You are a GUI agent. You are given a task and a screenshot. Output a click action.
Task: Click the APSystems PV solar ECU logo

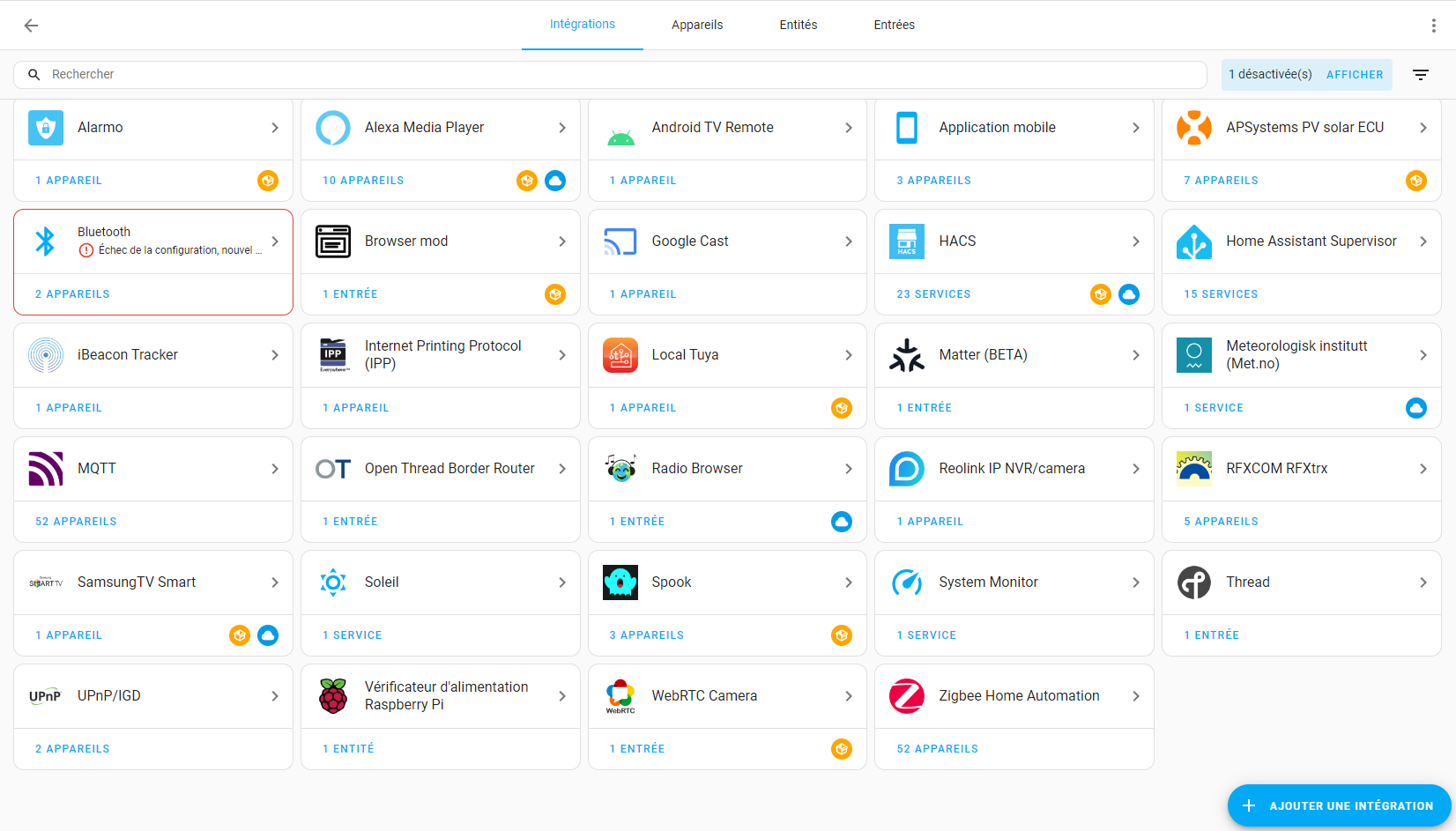click(1194, 128)
